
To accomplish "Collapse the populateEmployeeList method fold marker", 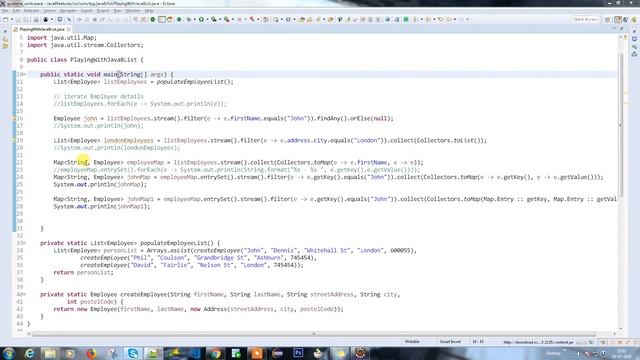I will [x=24, y=243].
